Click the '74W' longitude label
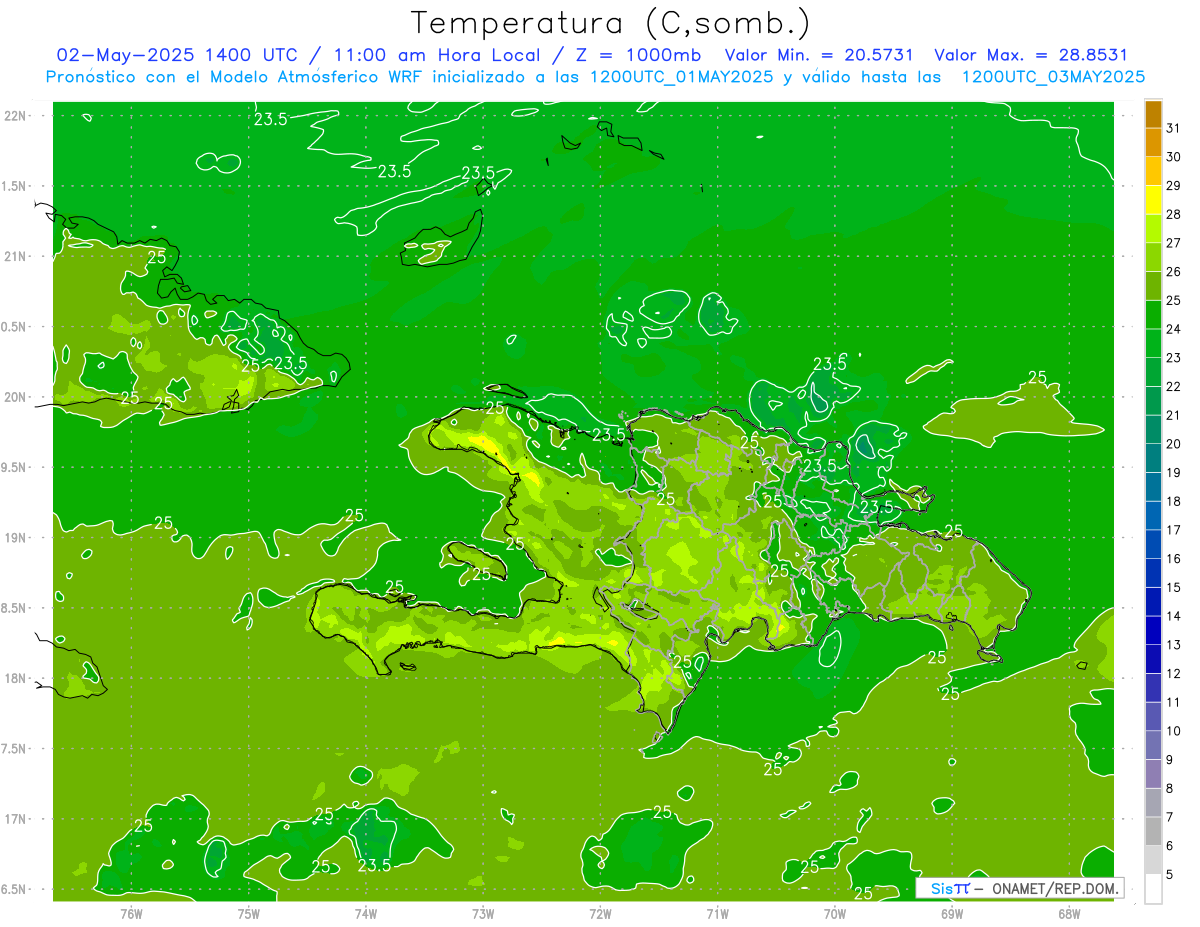 tap(365, 913)
